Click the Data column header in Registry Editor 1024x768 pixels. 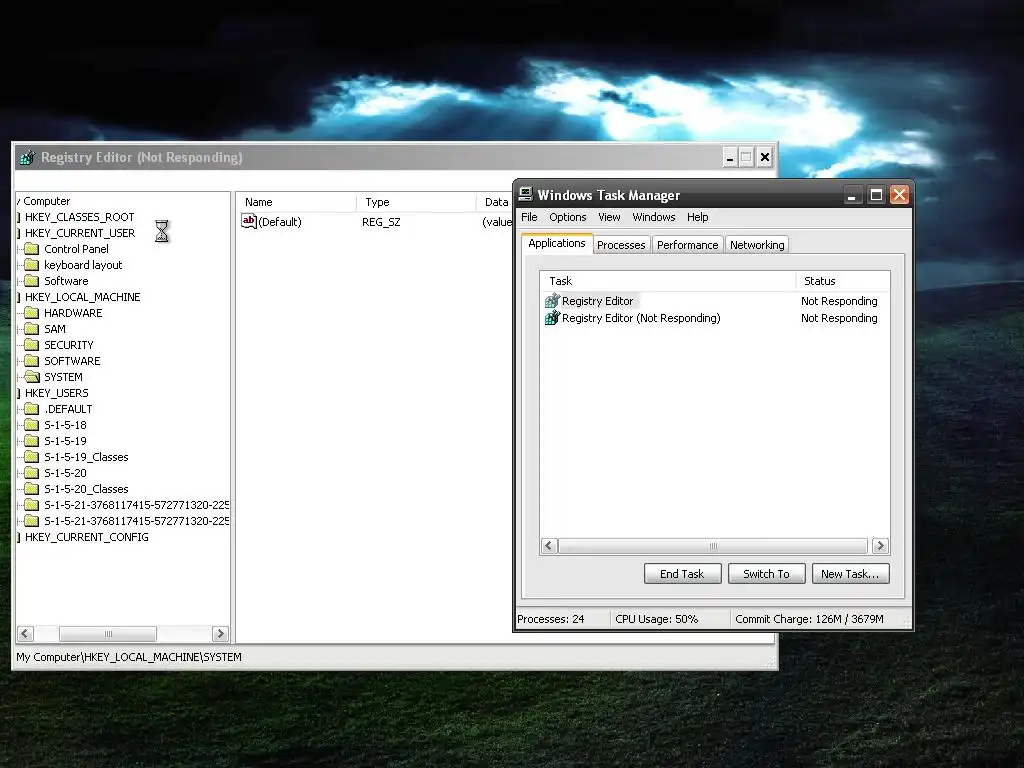point(495,202)
